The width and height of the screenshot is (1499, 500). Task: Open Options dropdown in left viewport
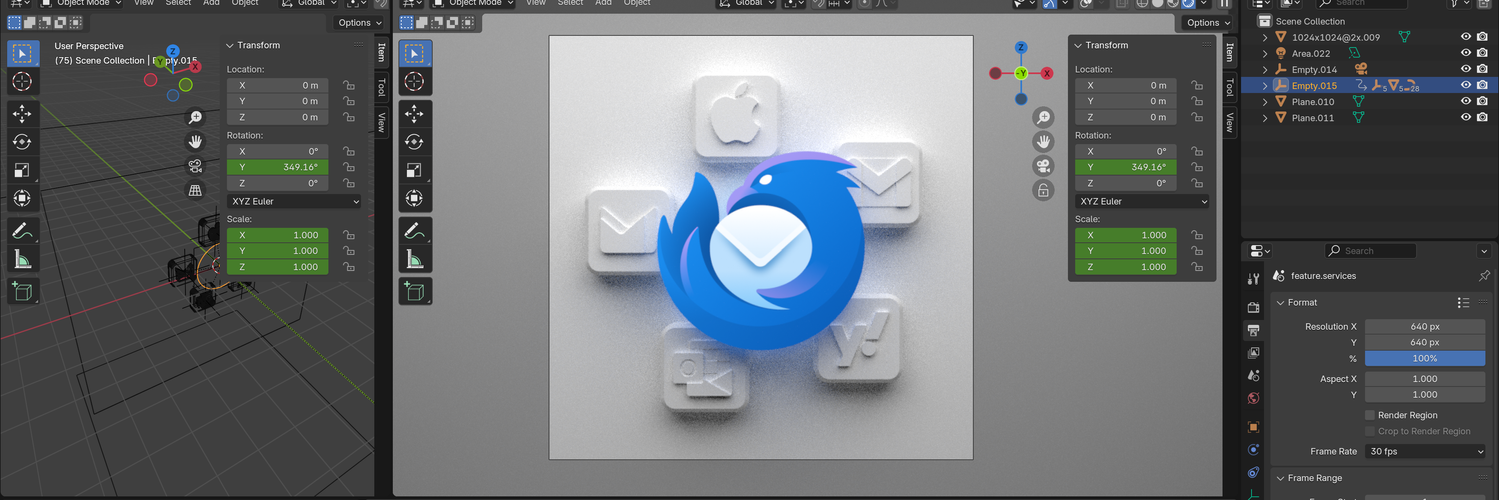360,22
